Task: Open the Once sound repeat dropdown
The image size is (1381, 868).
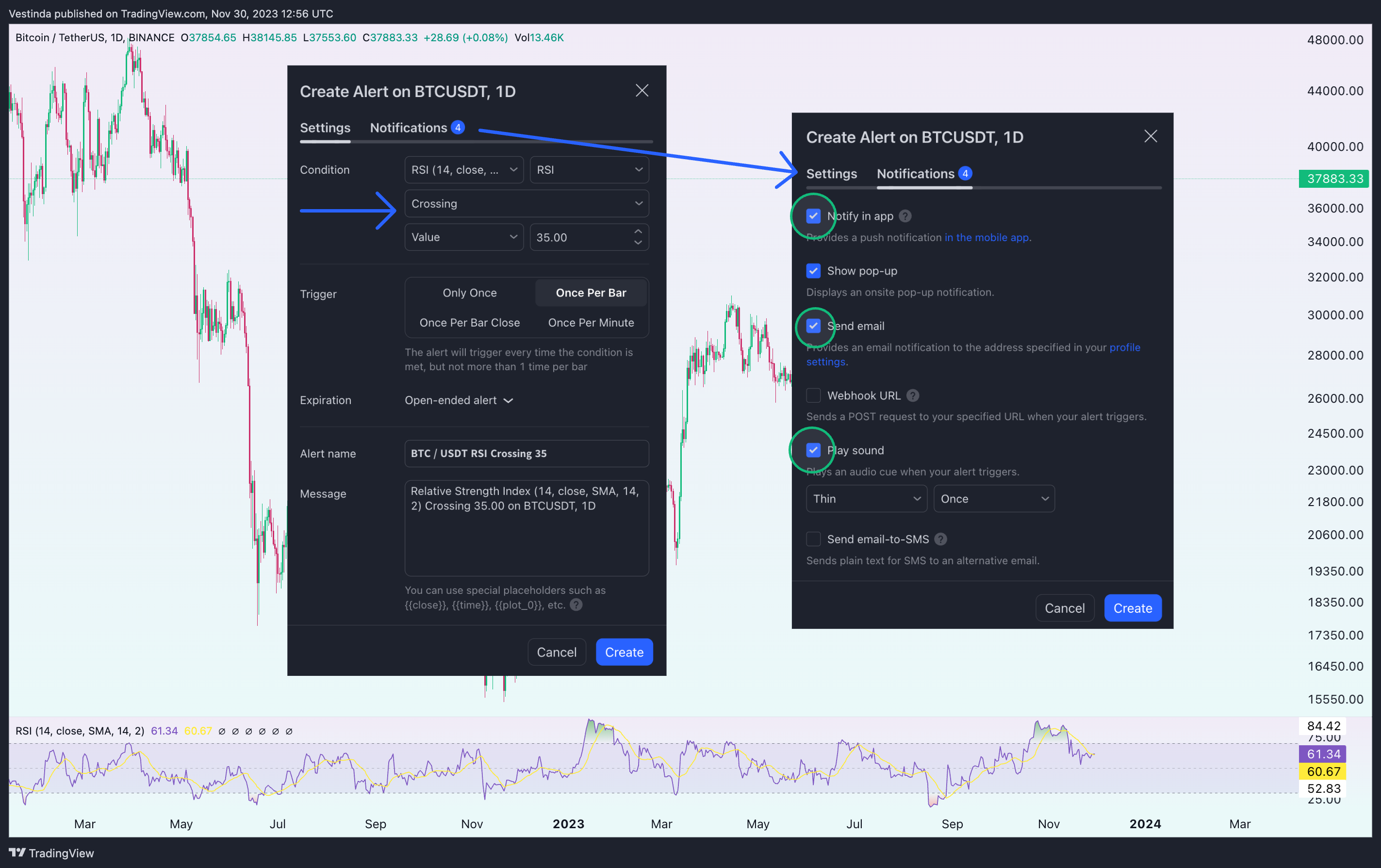Action: coord(994,499)
